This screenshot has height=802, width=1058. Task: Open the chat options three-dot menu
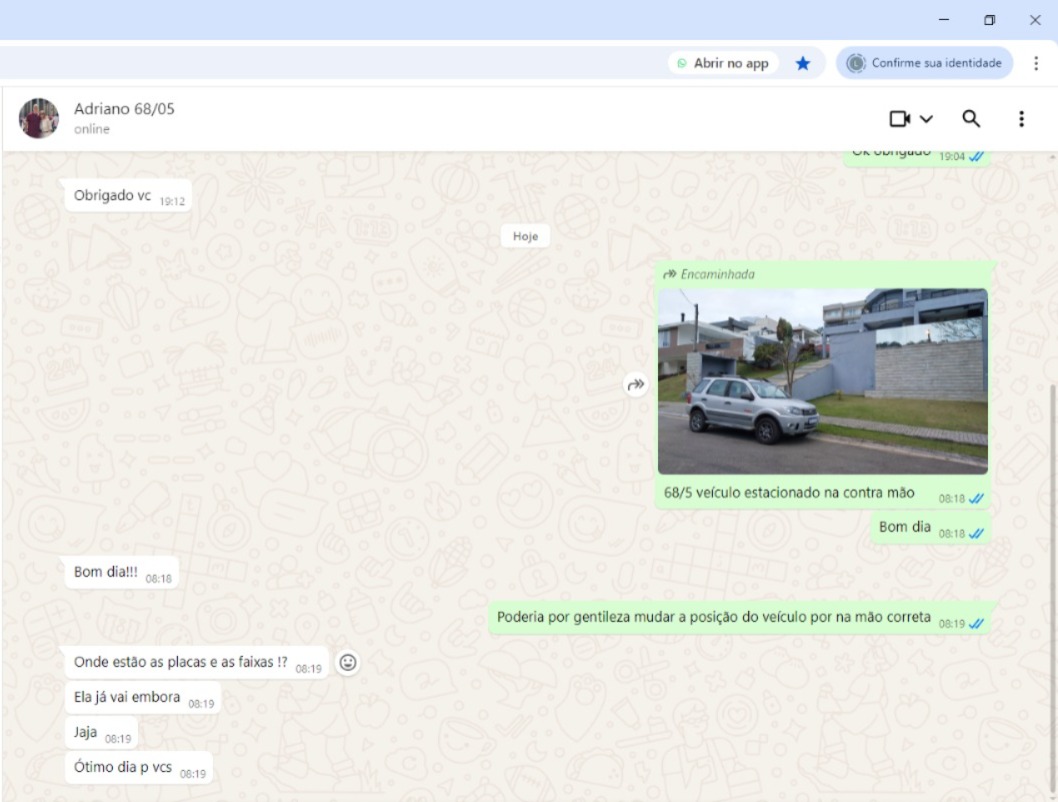1021,119
